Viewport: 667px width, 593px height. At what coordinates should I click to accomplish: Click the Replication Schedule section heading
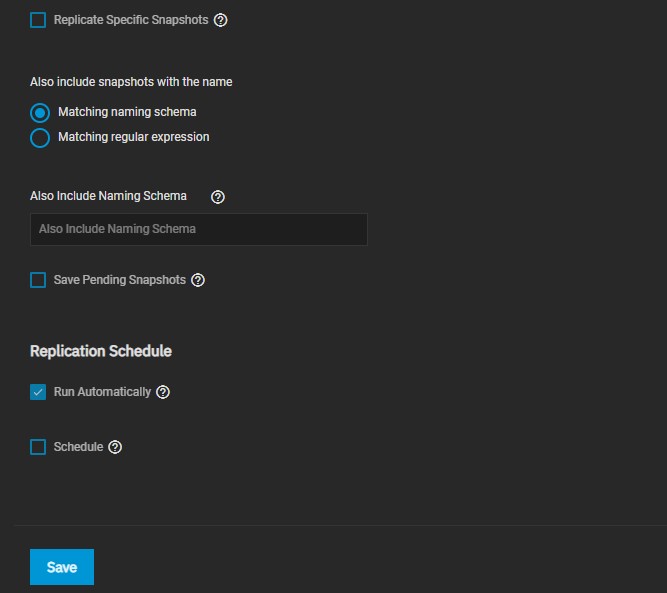[x=100, y=351]
